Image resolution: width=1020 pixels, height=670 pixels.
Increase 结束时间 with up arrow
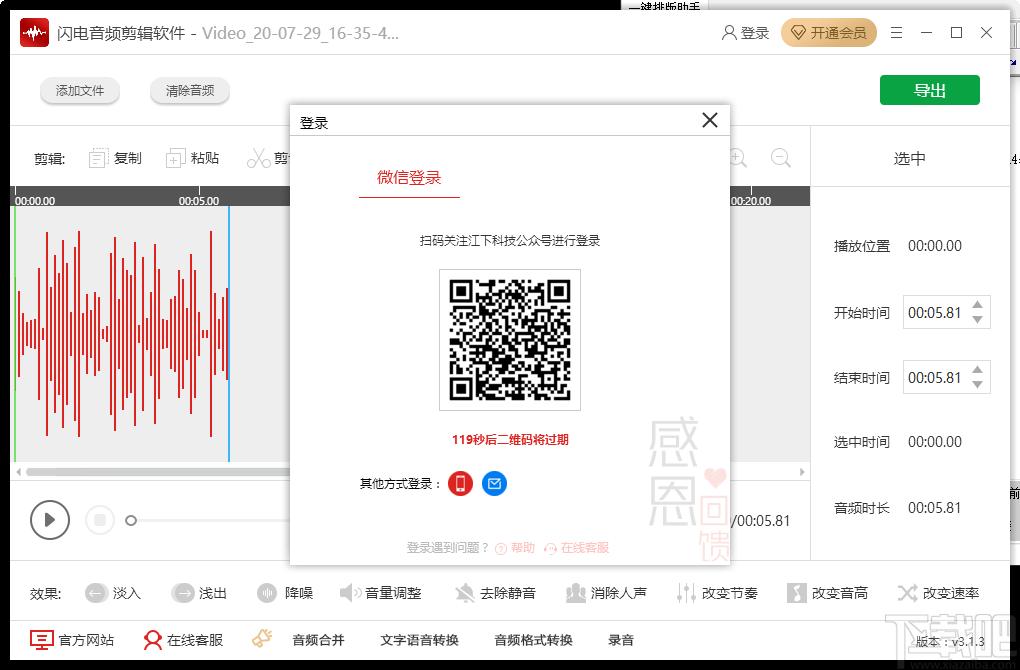(977, 369)
